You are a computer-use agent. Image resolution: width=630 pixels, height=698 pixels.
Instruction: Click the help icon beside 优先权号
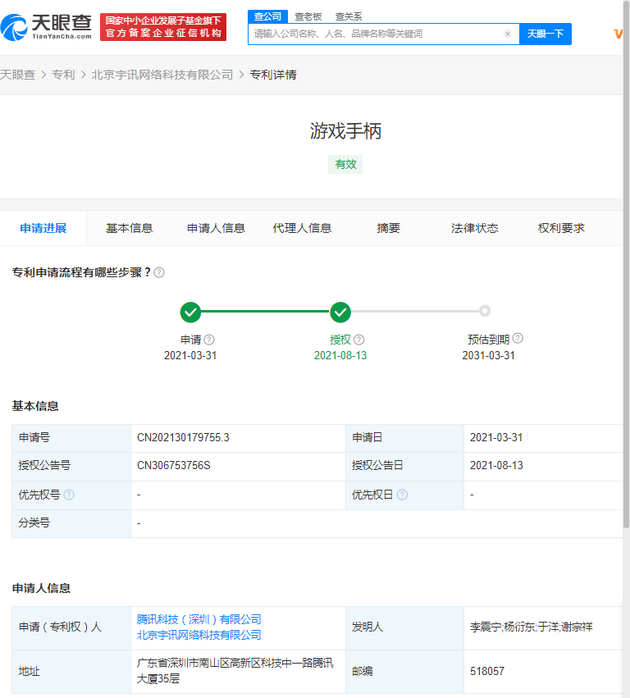tap(69, 495)
